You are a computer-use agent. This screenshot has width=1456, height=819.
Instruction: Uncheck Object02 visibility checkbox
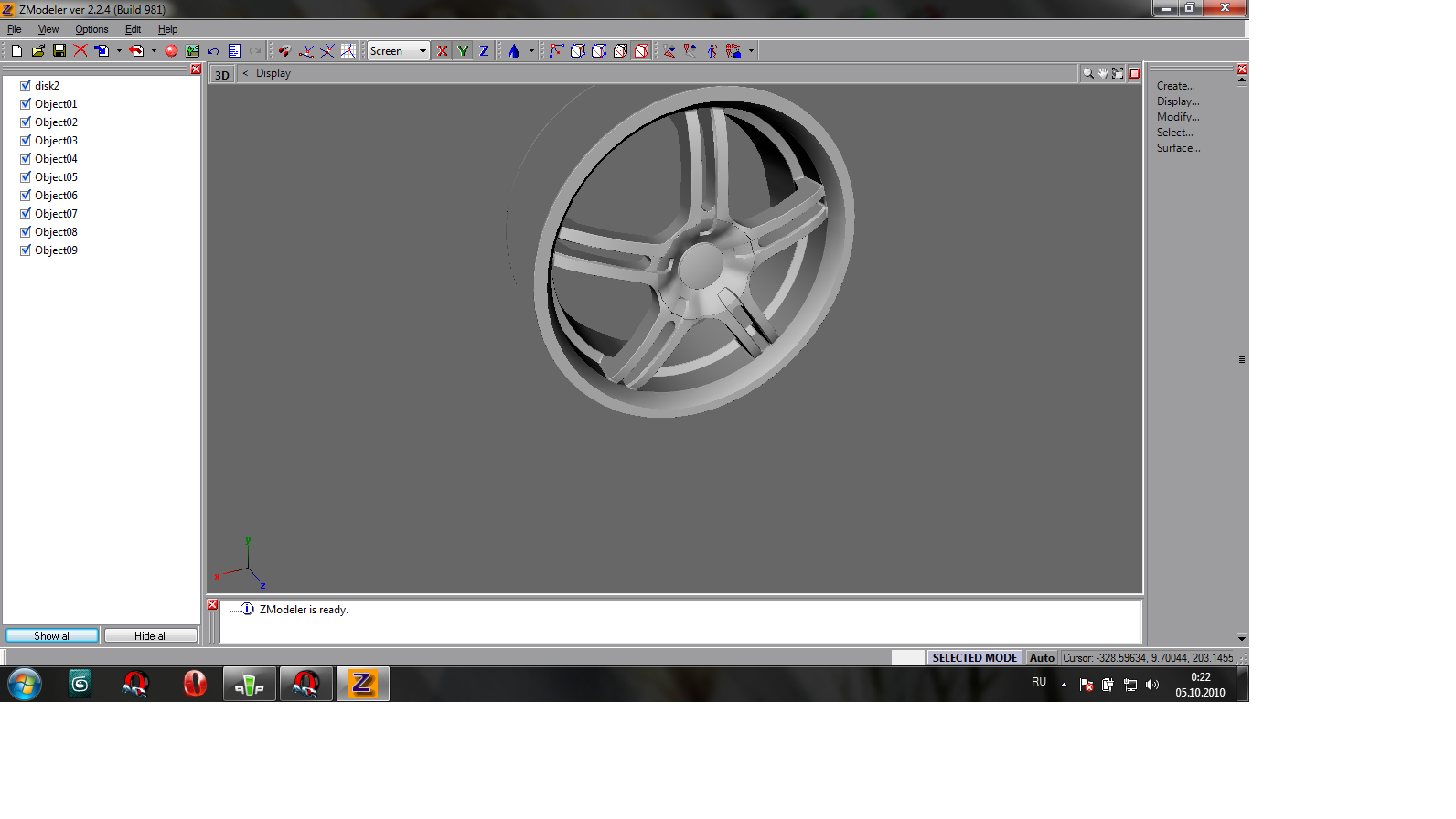point(26,122)
